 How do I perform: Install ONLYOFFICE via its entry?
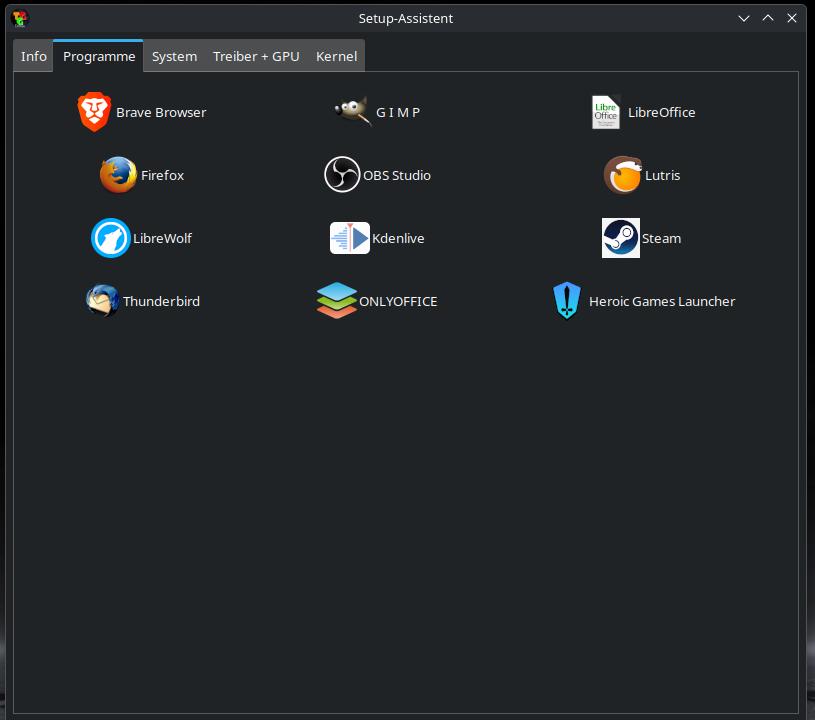pyautogui.click(x=377, y=301)
